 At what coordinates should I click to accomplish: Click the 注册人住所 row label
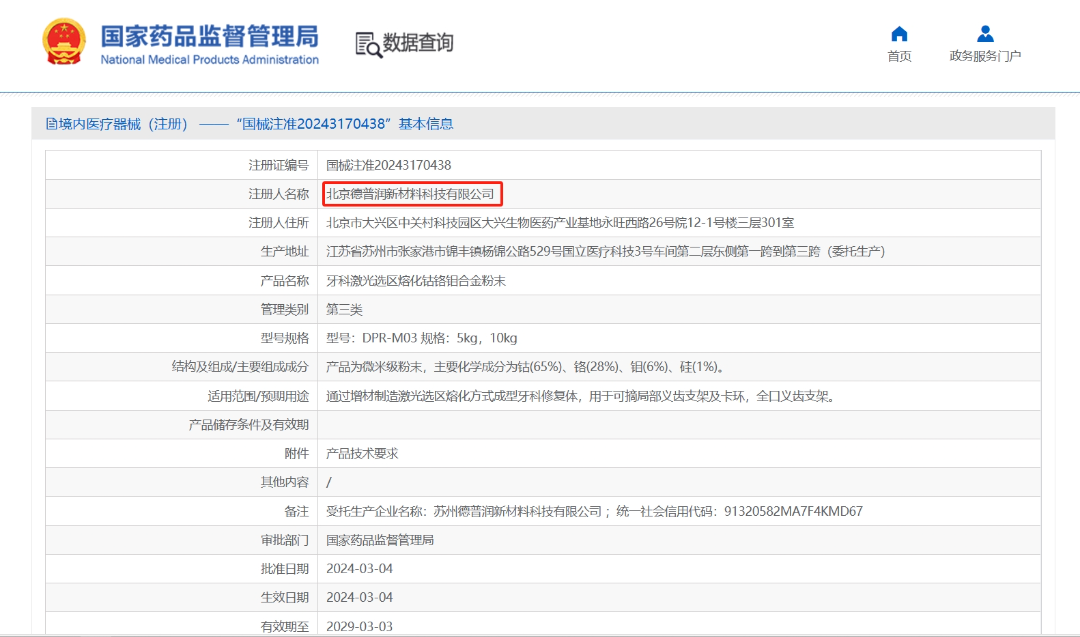(x=278, y=222)
